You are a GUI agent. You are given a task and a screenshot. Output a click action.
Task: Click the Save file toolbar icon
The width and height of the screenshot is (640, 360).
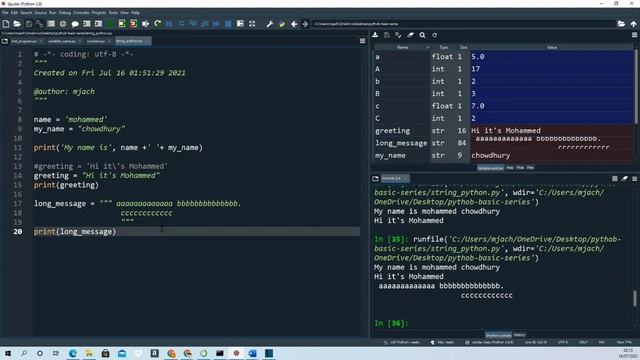point(29,24)
